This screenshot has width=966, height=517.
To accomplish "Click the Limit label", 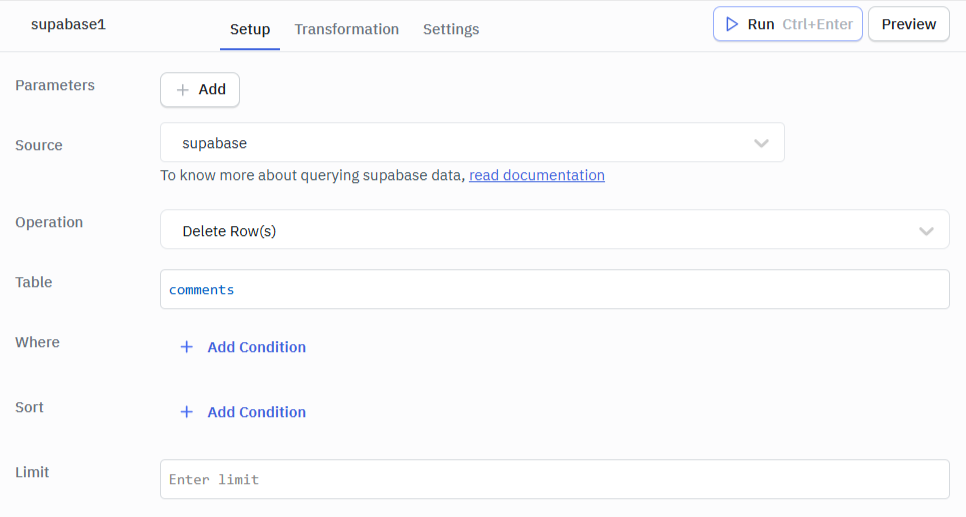I will [x=32, y=472].
